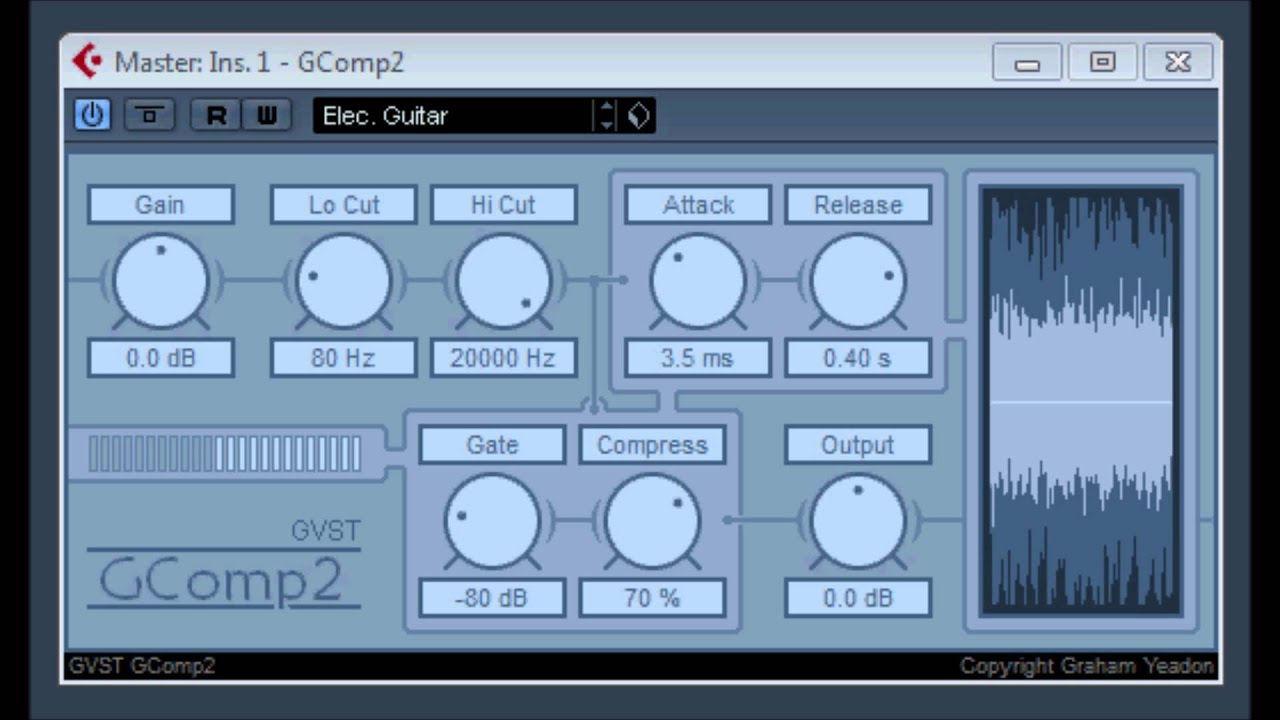Click the preset up/down stepper arrows
The image size is (1280, 720).
[x=606, y=115]
